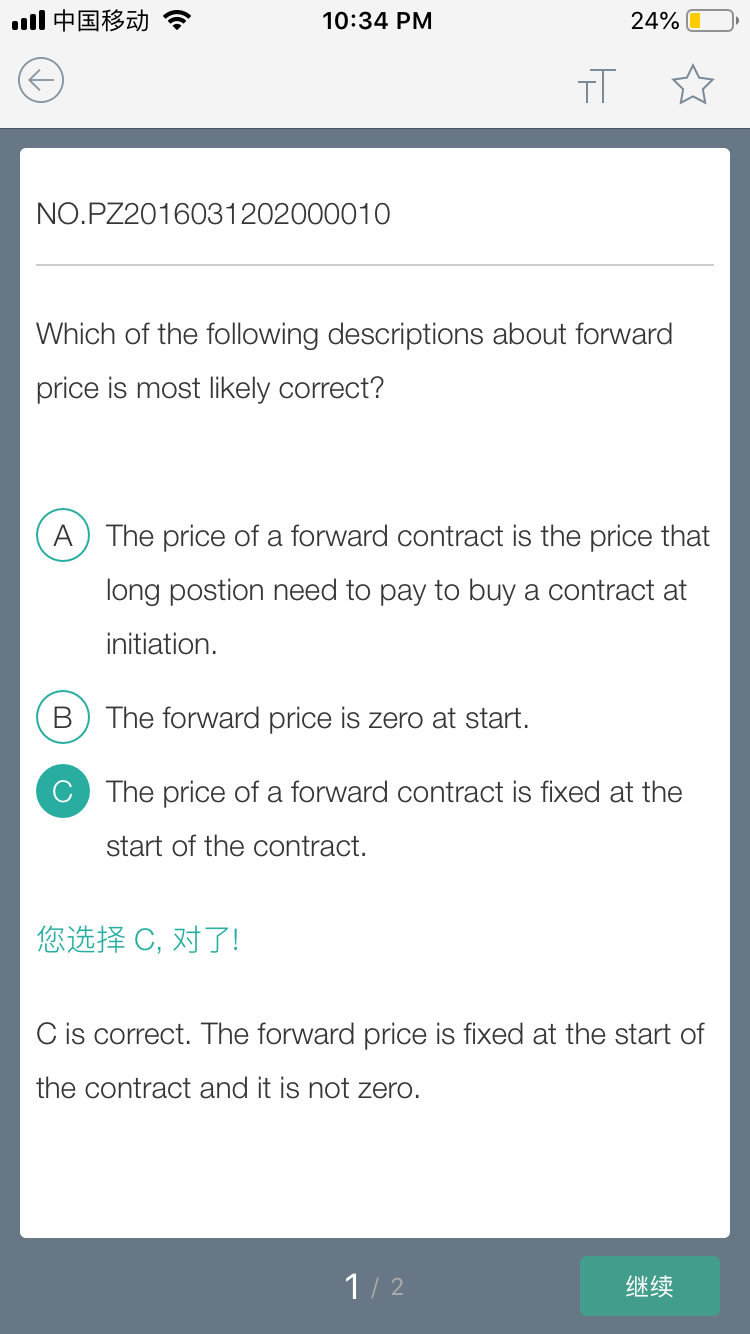Tap the Wi-Fi icon in the status bar
This screenshot has height=1334, width=750.
(x=177, y=20)
